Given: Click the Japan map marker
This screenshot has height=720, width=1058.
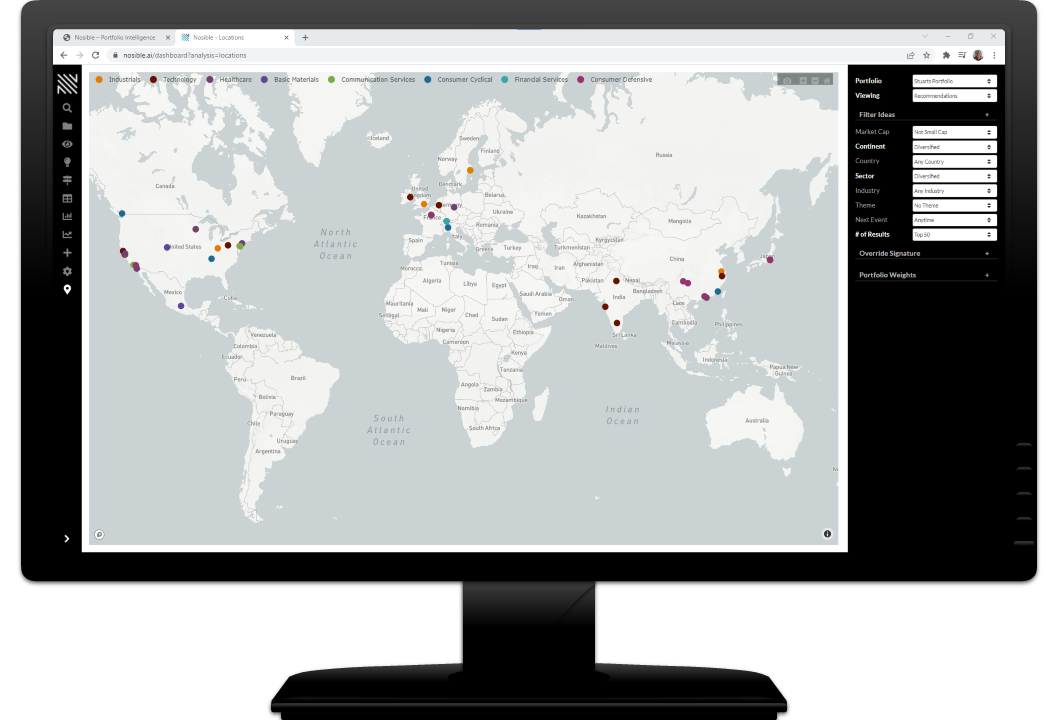Looking at the screenshot, I should [x=770, y=260].
